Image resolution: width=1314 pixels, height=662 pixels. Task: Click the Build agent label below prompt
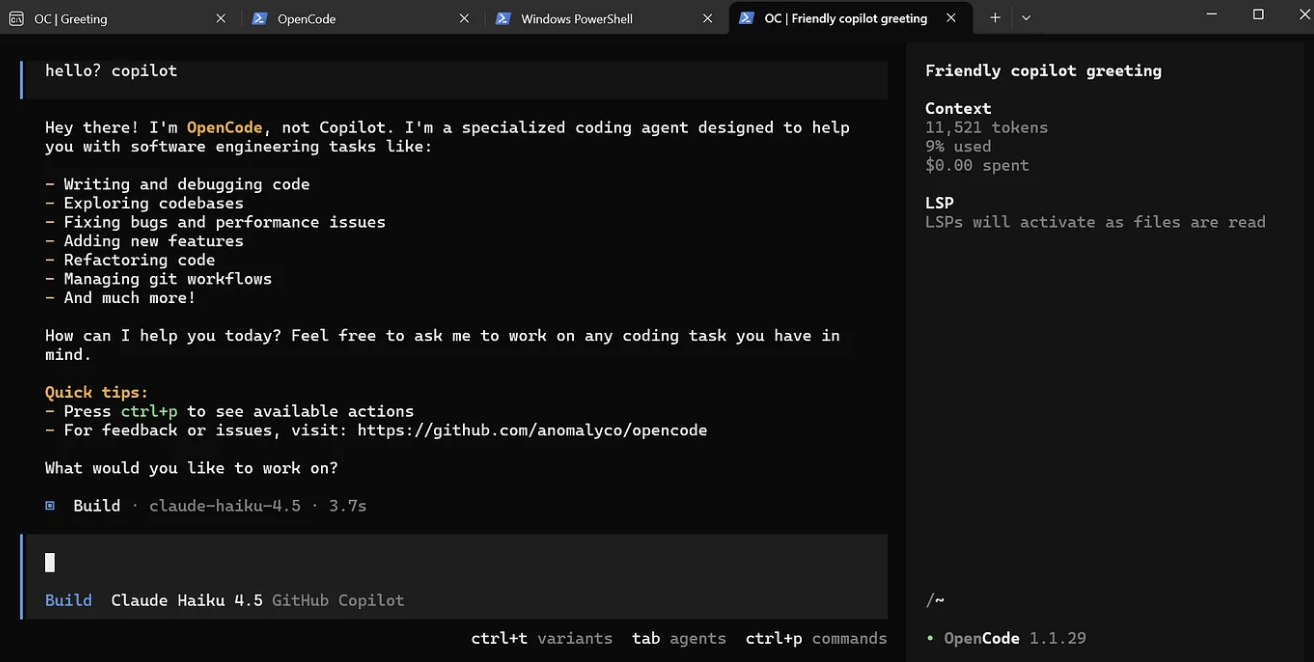tap(68, 600)
